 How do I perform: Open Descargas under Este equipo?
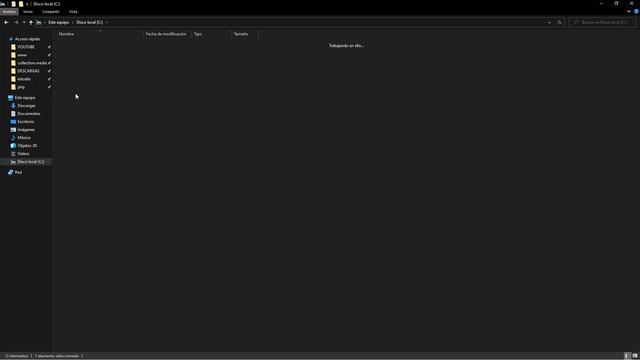pos(27,106)
